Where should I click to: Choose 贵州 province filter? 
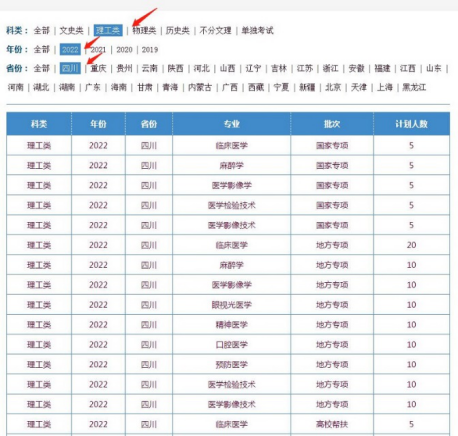[x=124, y=69]
